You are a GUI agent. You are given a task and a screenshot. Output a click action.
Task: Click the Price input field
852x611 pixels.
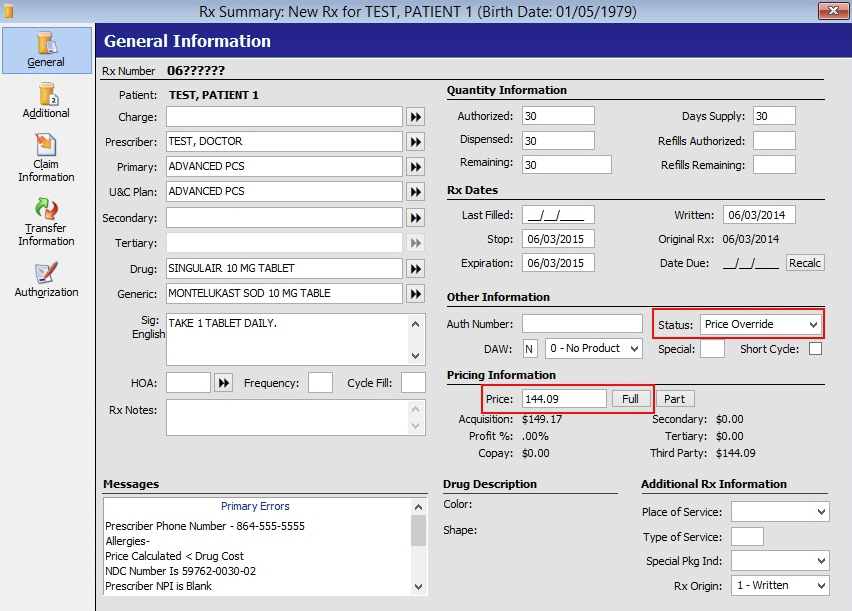pos(564,399)
